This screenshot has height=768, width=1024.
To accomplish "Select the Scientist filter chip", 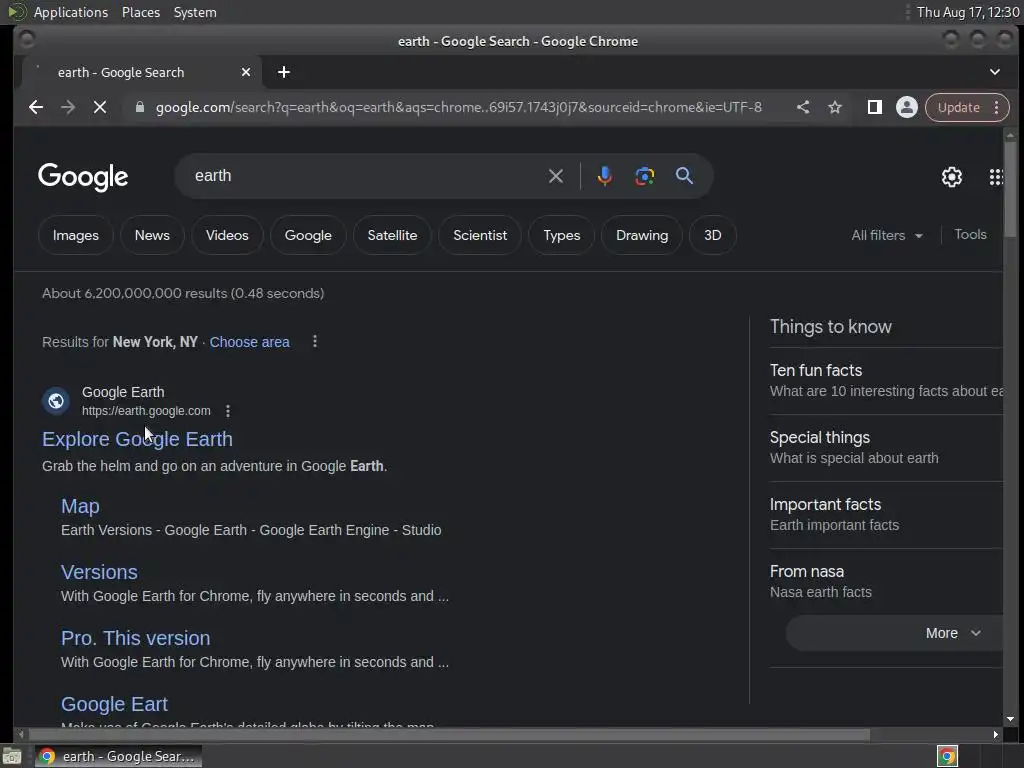I will 480,235.
